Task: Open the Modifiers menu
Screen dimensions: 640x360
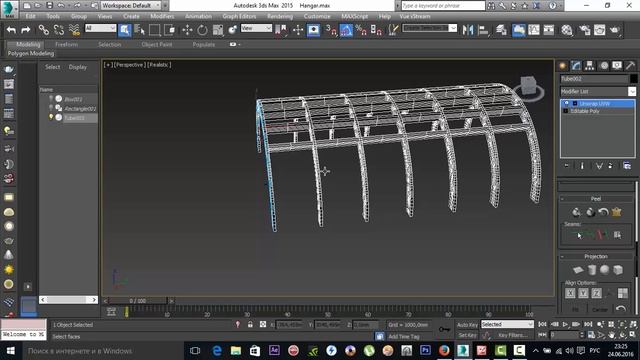Action: pos(162,16)
